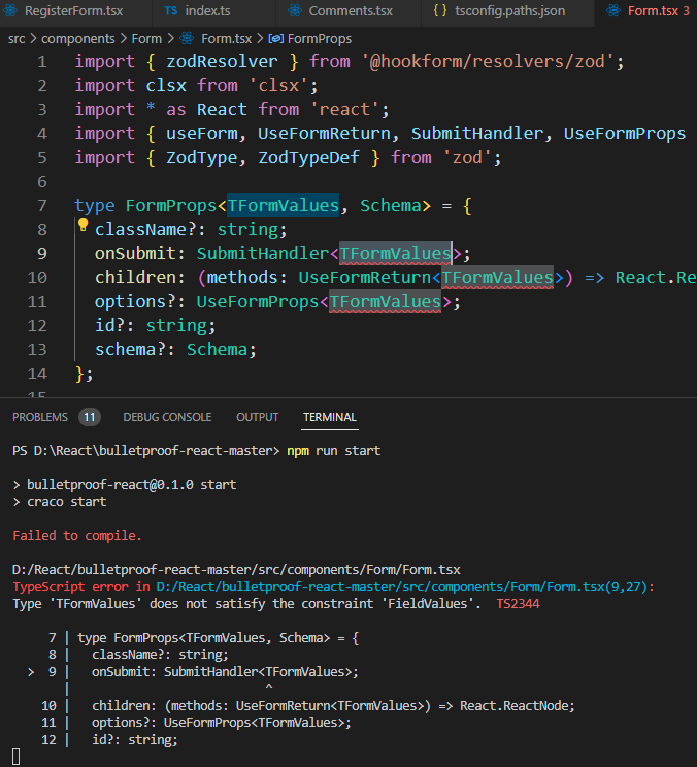Click the FormProps symbol breadcrumb

coord(320,39)
